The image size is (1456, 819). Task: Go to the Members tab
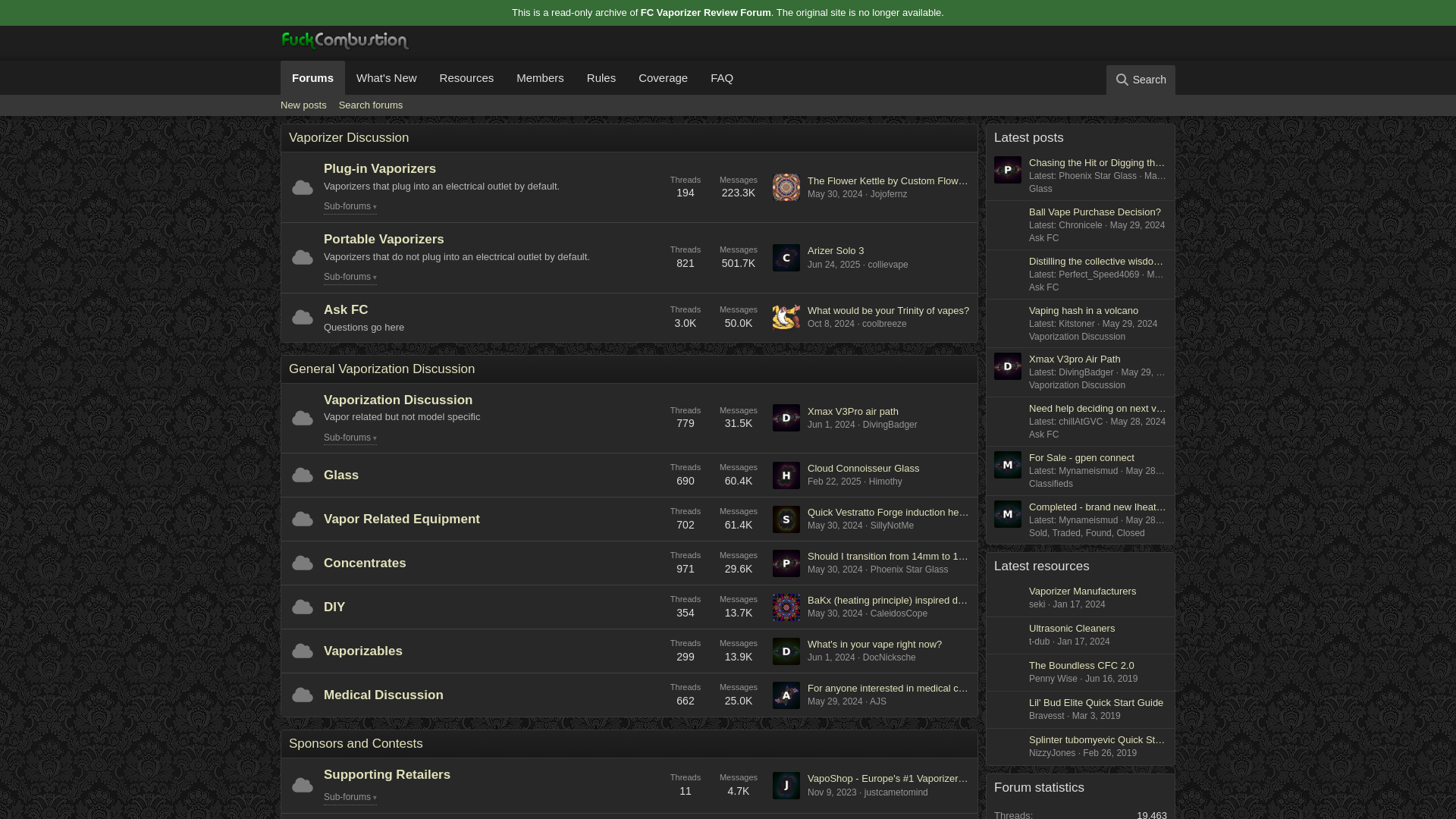click(539, 78)
